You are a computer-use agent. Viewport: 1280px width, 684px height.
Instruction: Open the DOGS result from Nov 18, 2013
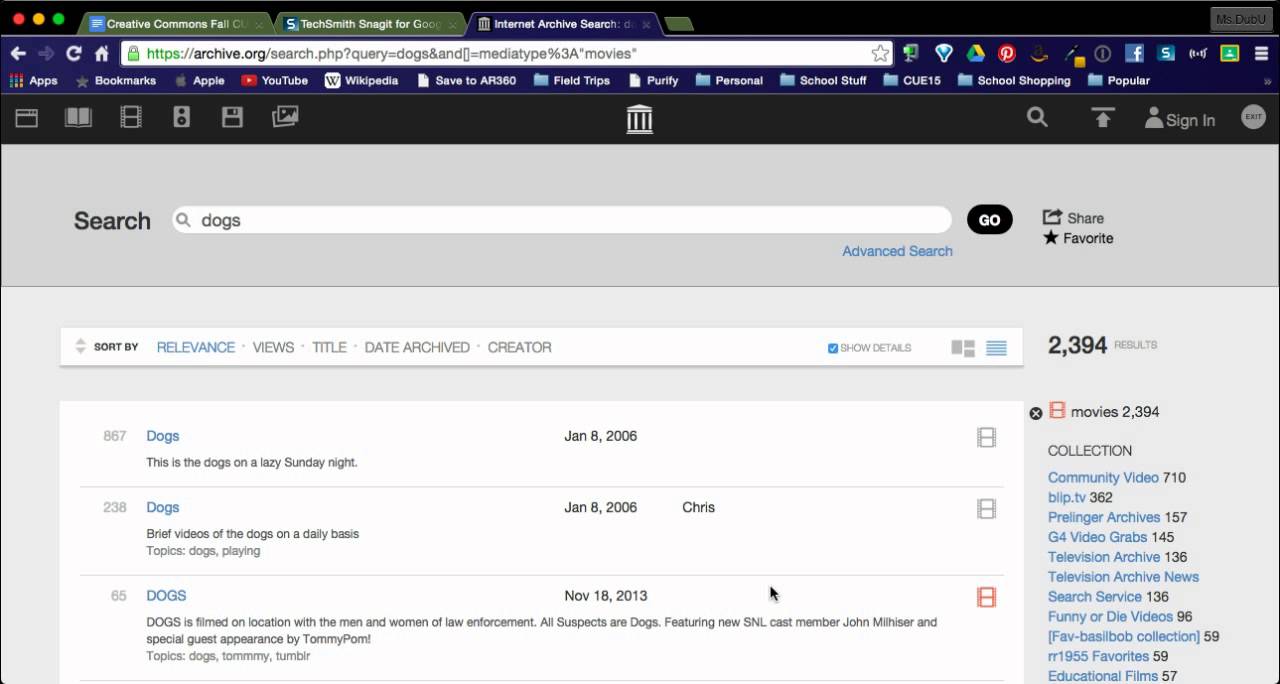(166, 595)
